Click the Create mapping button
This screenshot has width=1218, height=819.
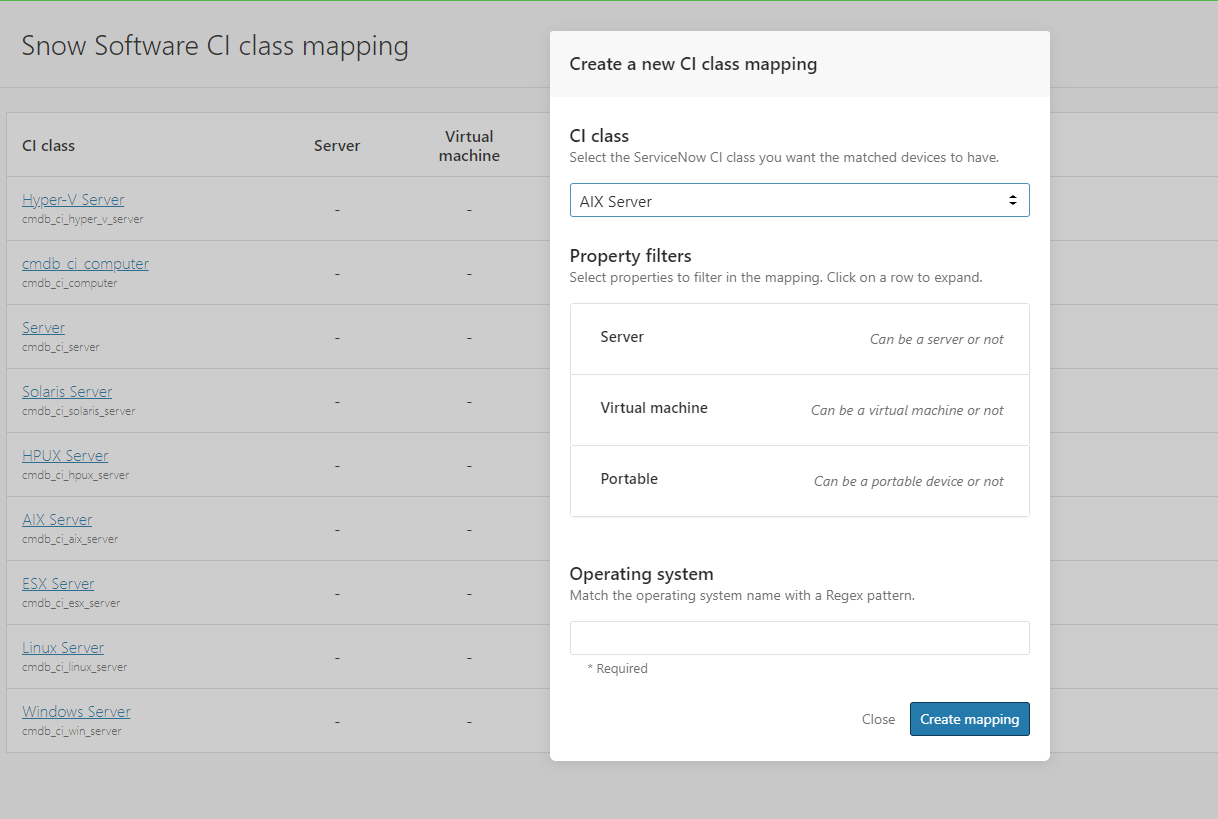969,718
